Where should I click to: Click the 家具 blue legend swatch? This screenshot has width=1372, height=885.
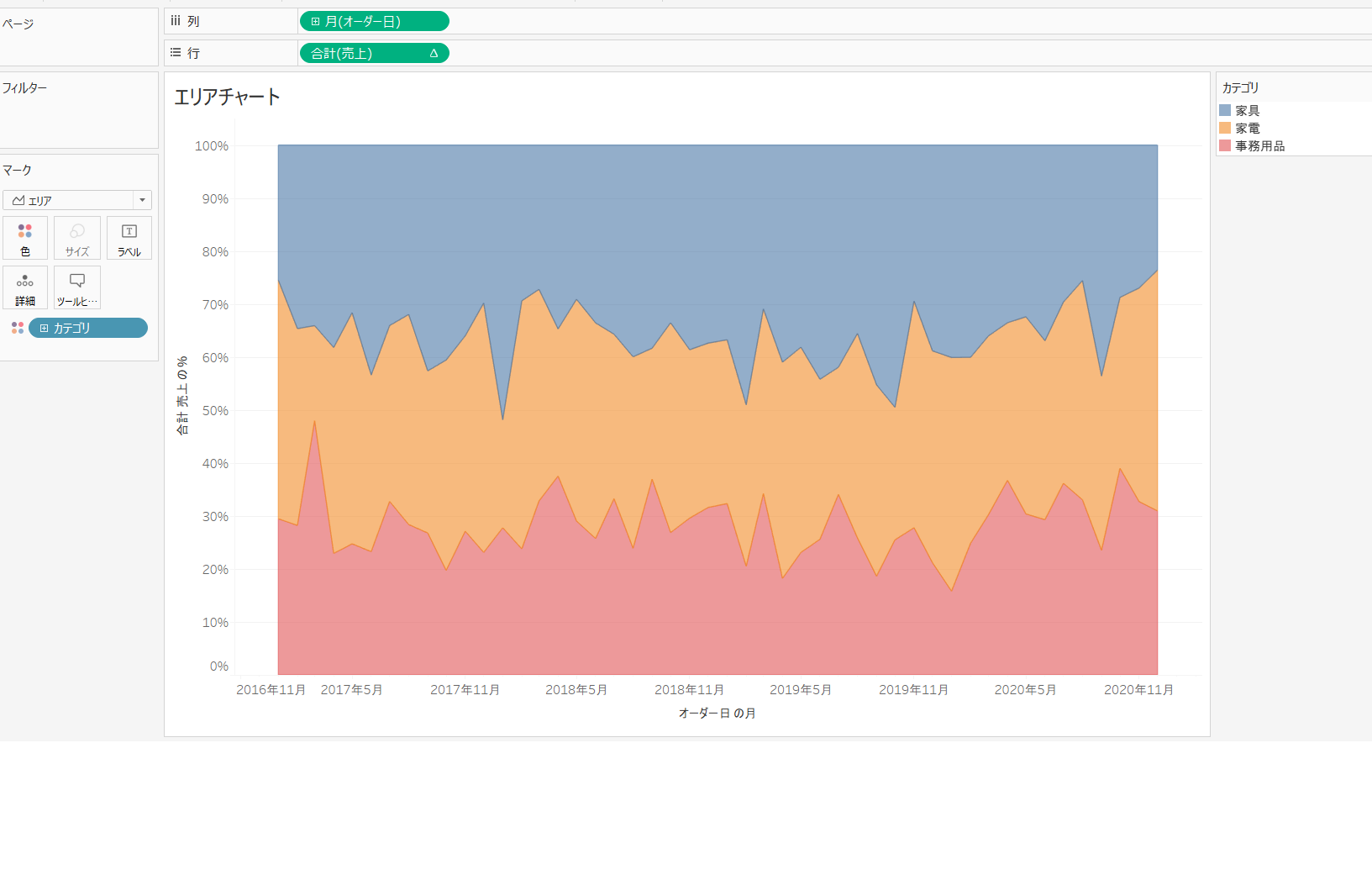pos(1225,110)
